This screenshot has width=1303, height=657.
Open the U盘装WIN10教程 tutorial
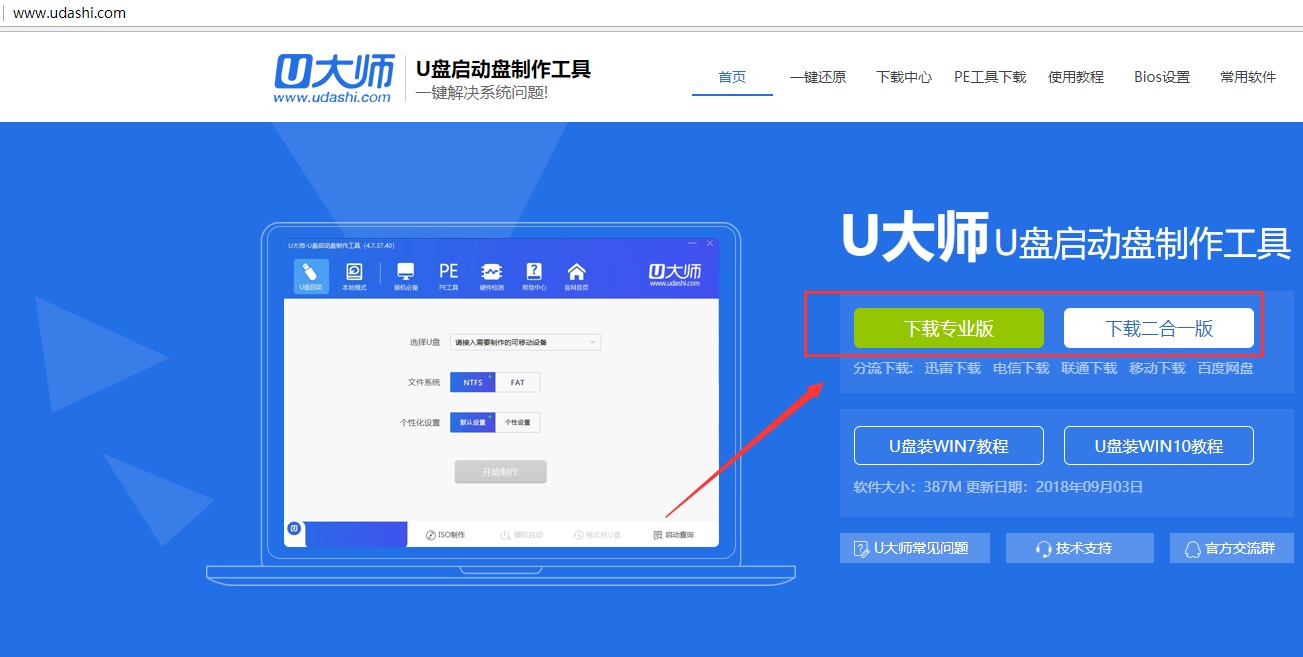click(x=1159, y=446)
